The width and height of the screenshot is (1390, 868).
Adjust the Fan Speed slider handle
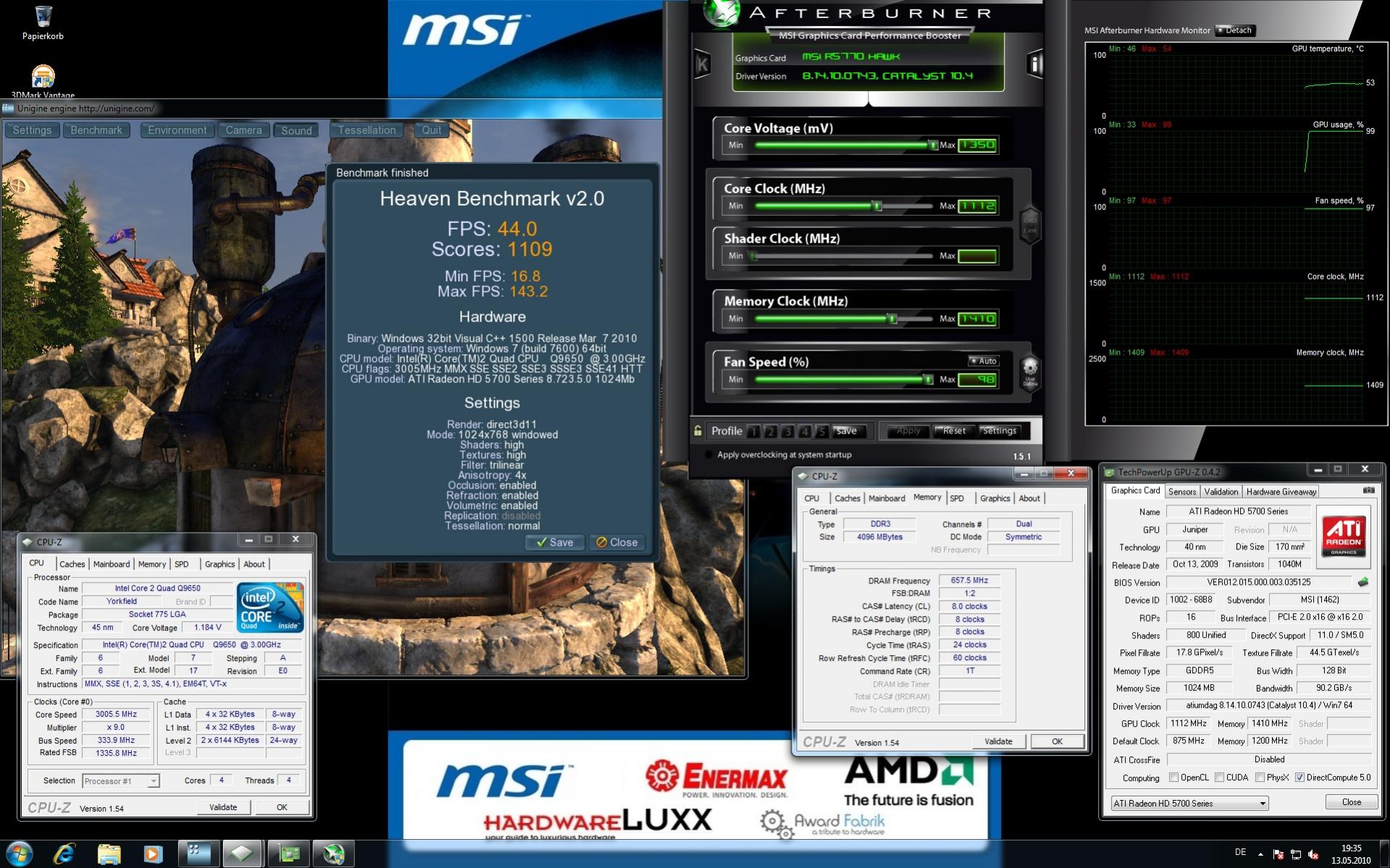pyautogui.click(x=927, y=379)
